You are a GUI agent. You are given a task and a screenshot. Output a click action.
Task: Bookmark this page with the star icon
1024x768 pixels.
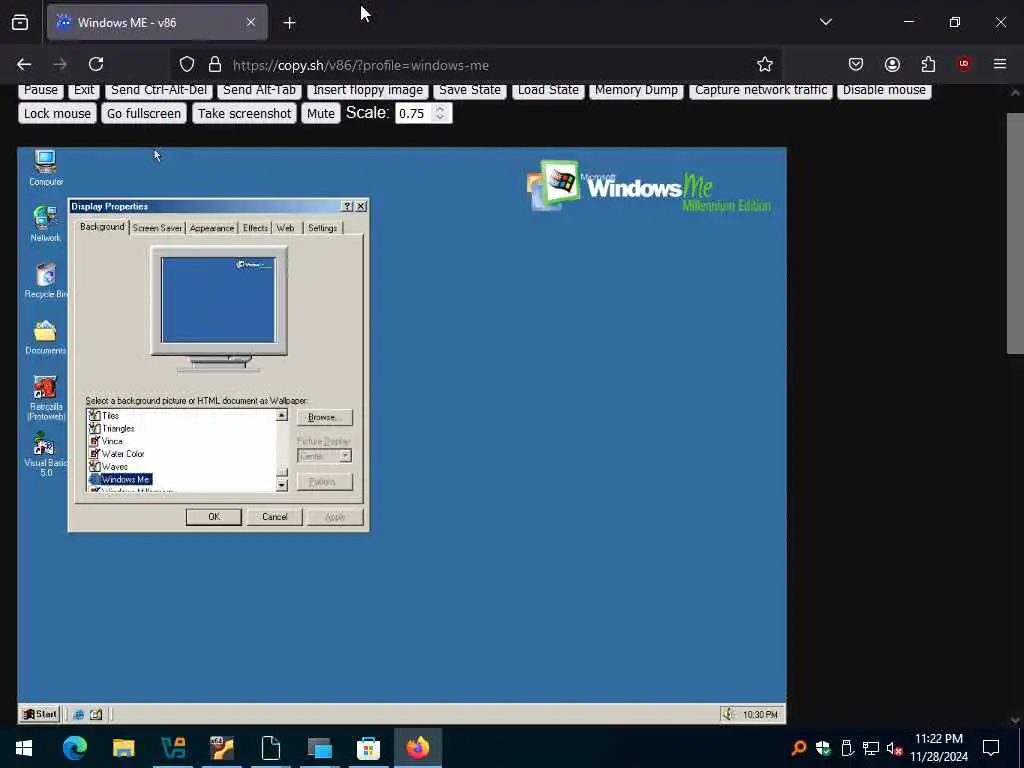coord(765,64)
